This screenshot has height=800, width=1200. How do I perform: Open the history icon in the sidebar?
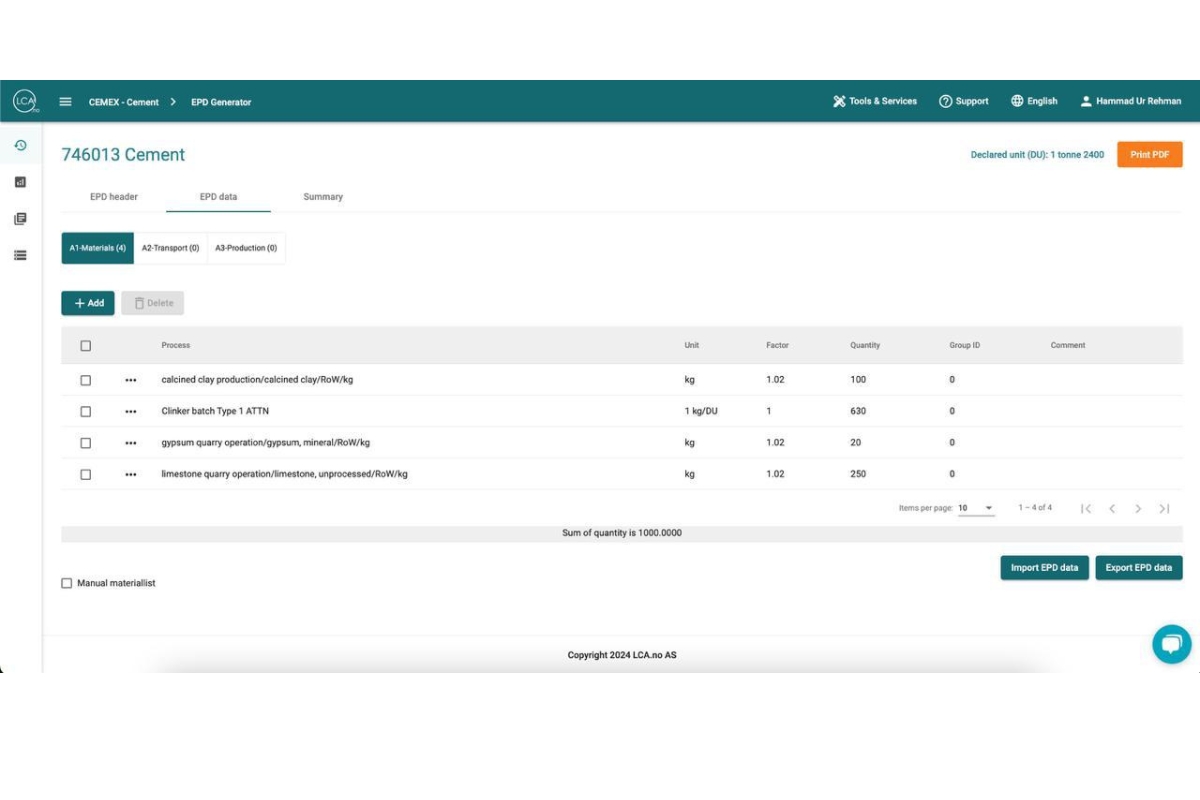20,145
